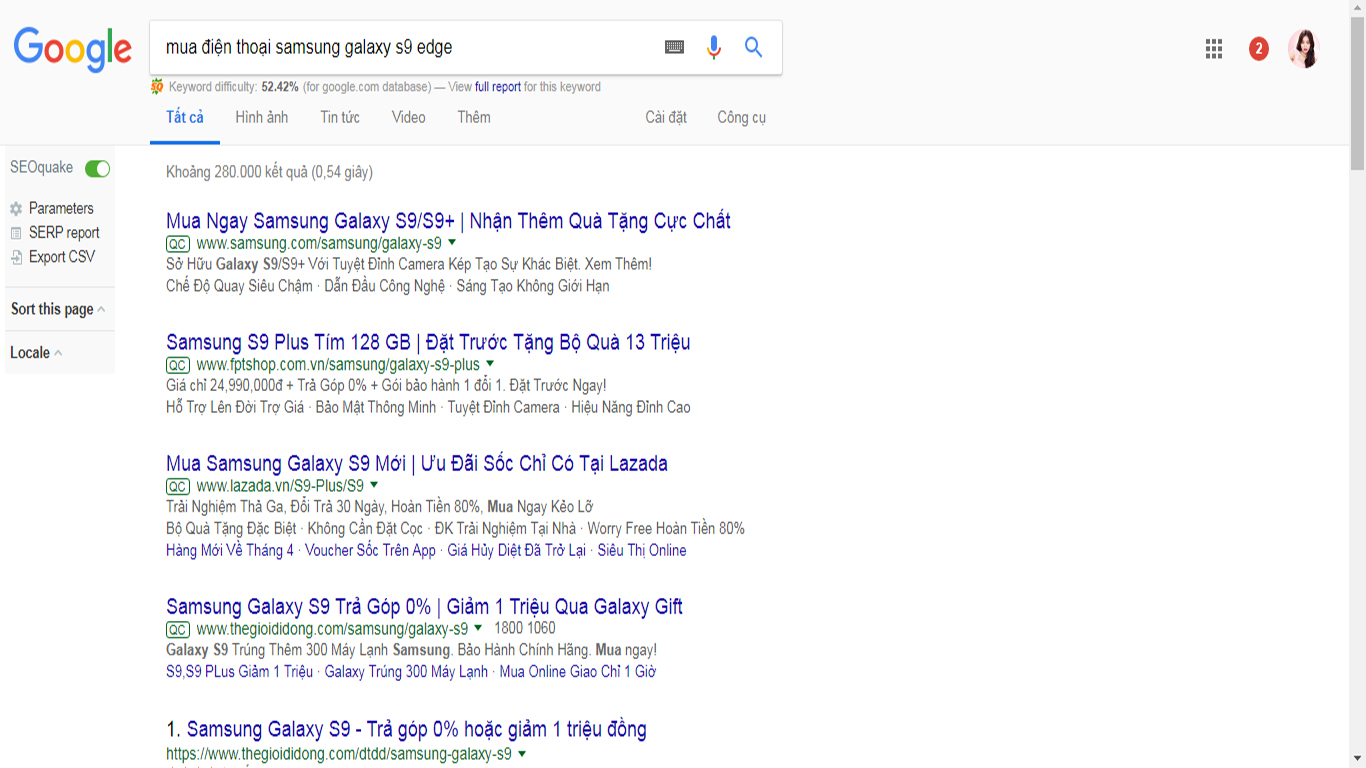Switch to Video tab
This screenshot has height=768, width=1366.
pyautogui.click(x=408, y=117)
